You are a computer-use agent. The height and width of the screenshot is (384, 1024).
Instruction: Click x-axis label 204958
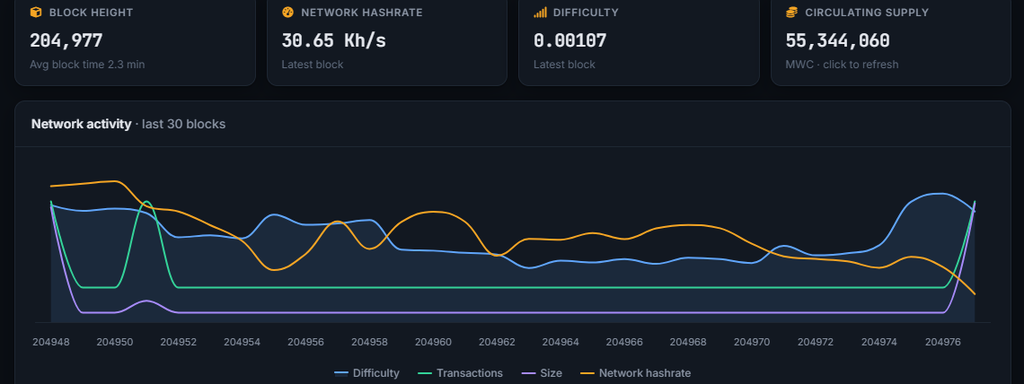pyautogui.click(x=370, y=342)
